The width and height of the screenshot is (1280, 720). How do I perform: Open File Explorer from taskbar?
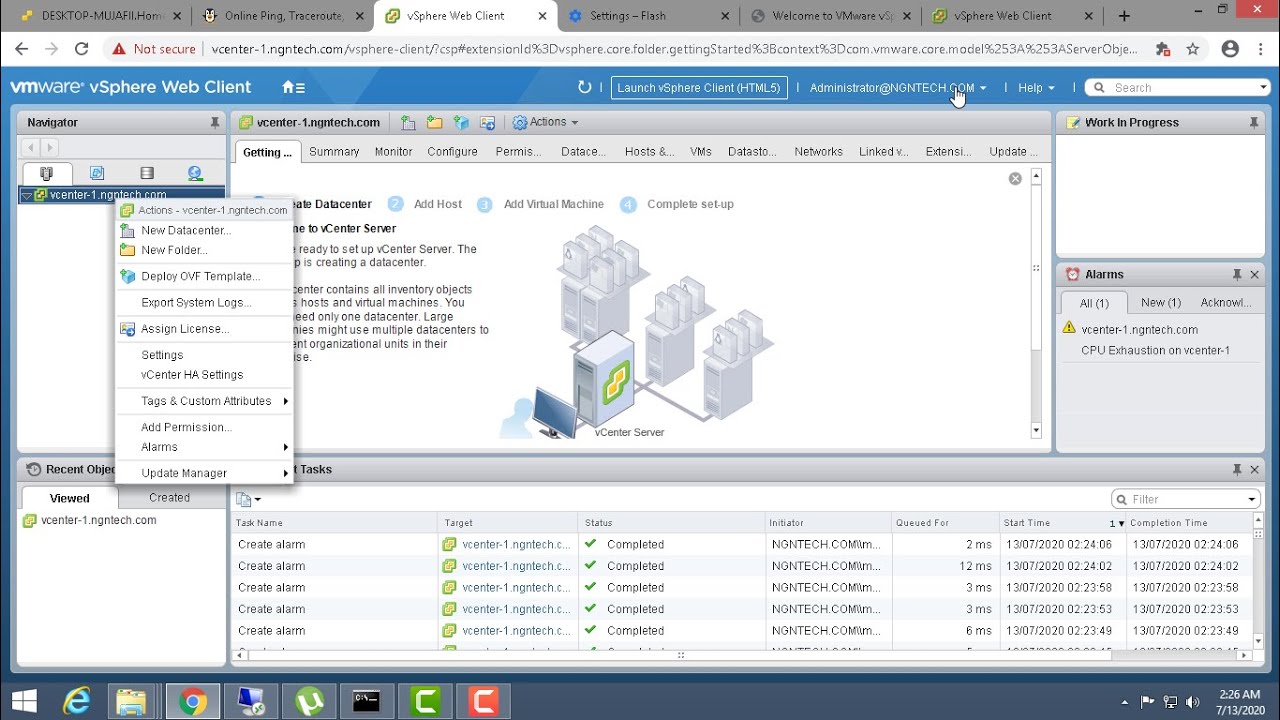(x=133, y=702)
